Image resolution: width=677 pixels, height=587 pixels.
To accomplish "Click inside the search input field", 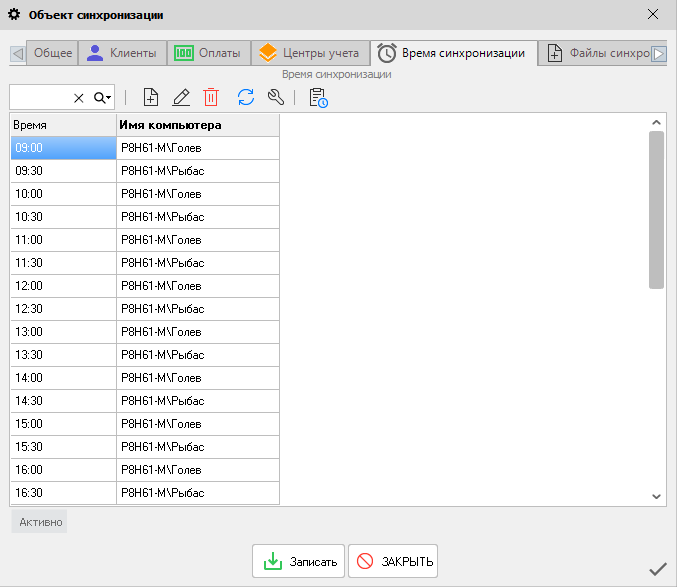I will pos(40,98).
